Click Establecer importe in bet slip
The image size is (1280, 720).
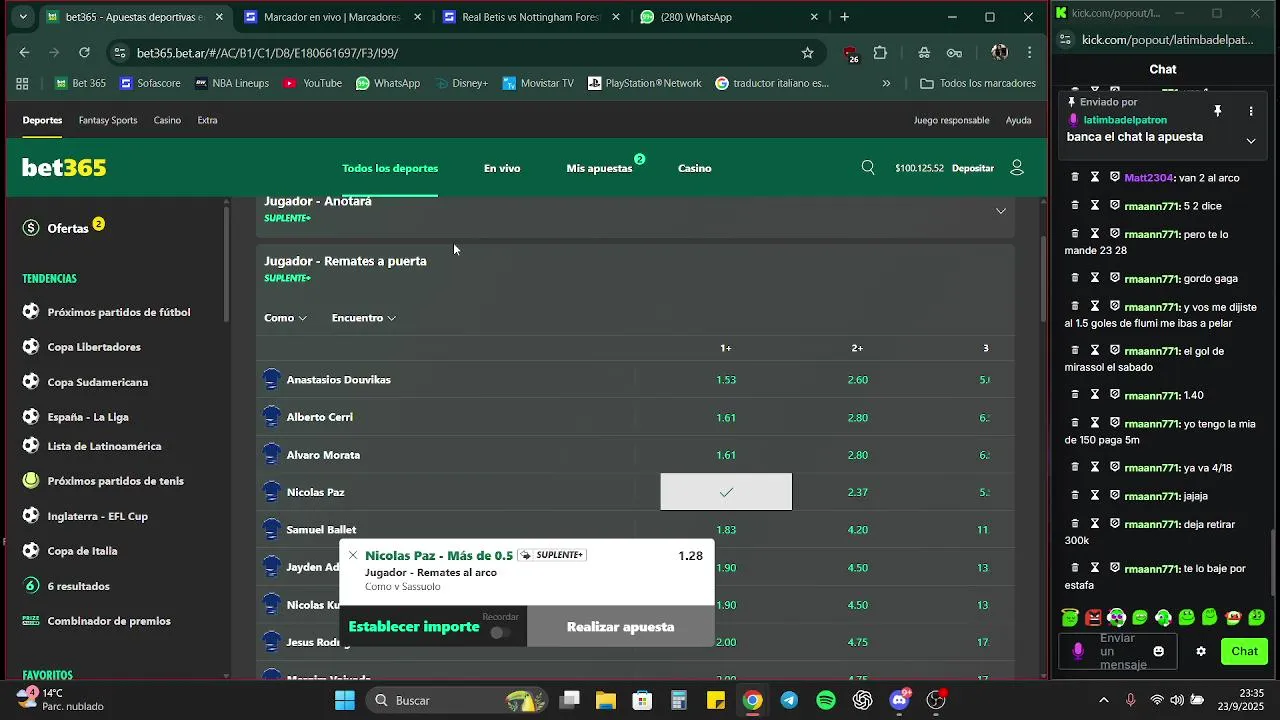(414, 627)
